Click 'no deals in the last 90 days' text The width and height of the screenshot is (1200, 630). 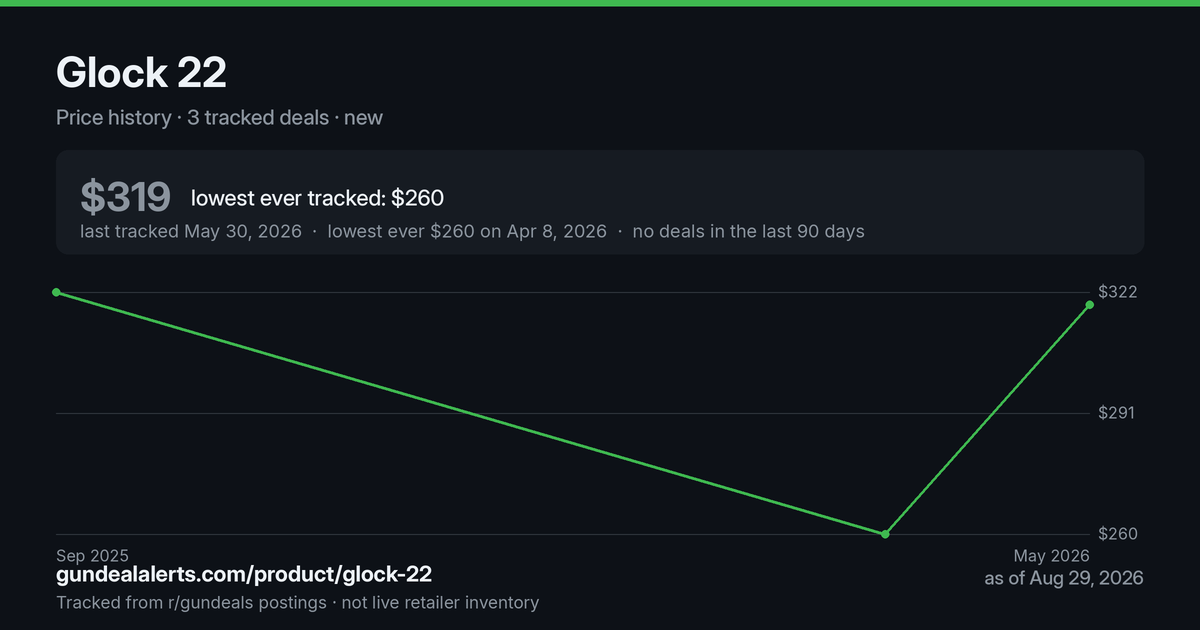click(748, 231)
